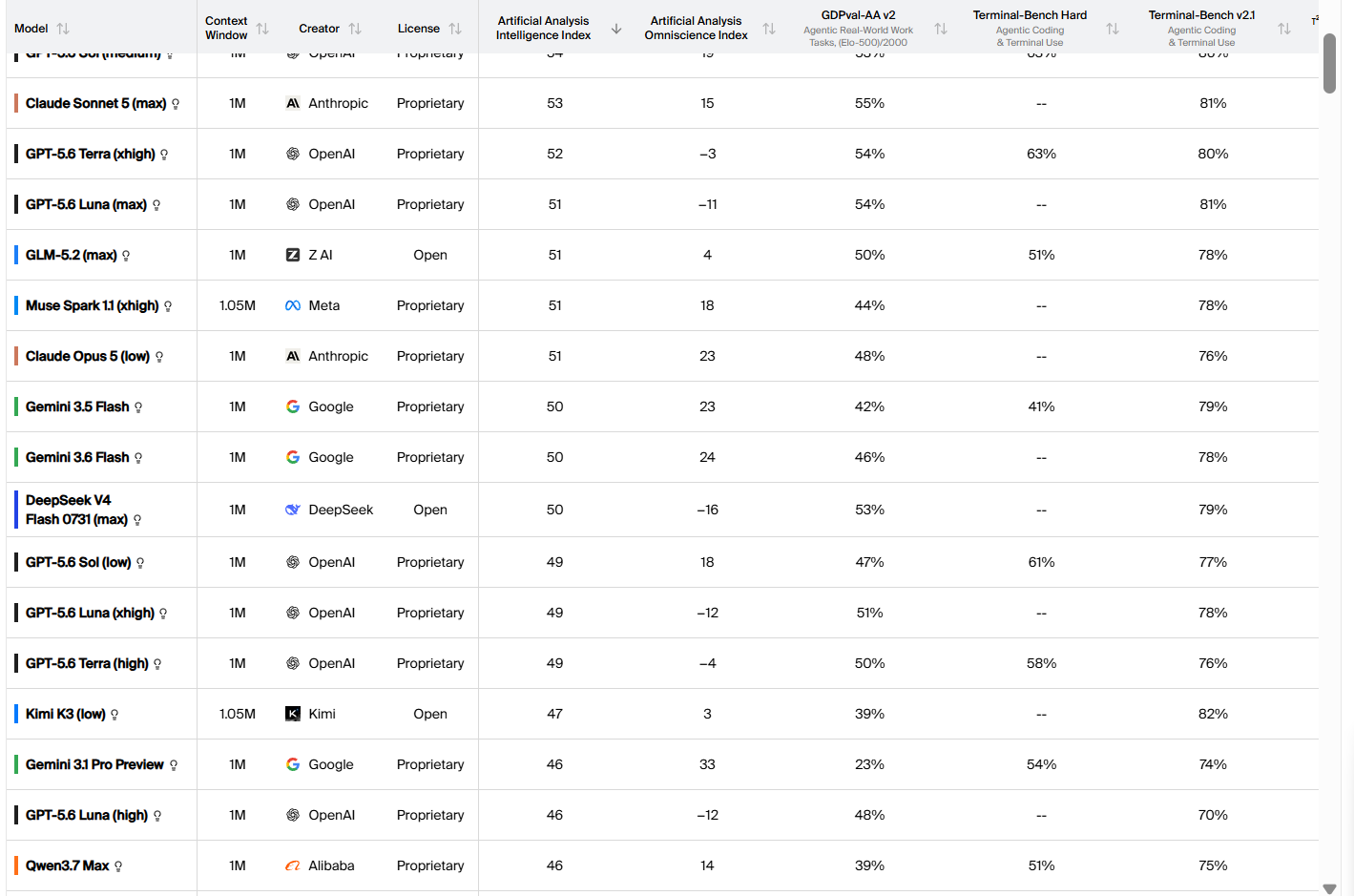Sort by Context Window column arrows
Viewport: 1354px width, 896px height.
pyautogui.click(x=262, y=29)
